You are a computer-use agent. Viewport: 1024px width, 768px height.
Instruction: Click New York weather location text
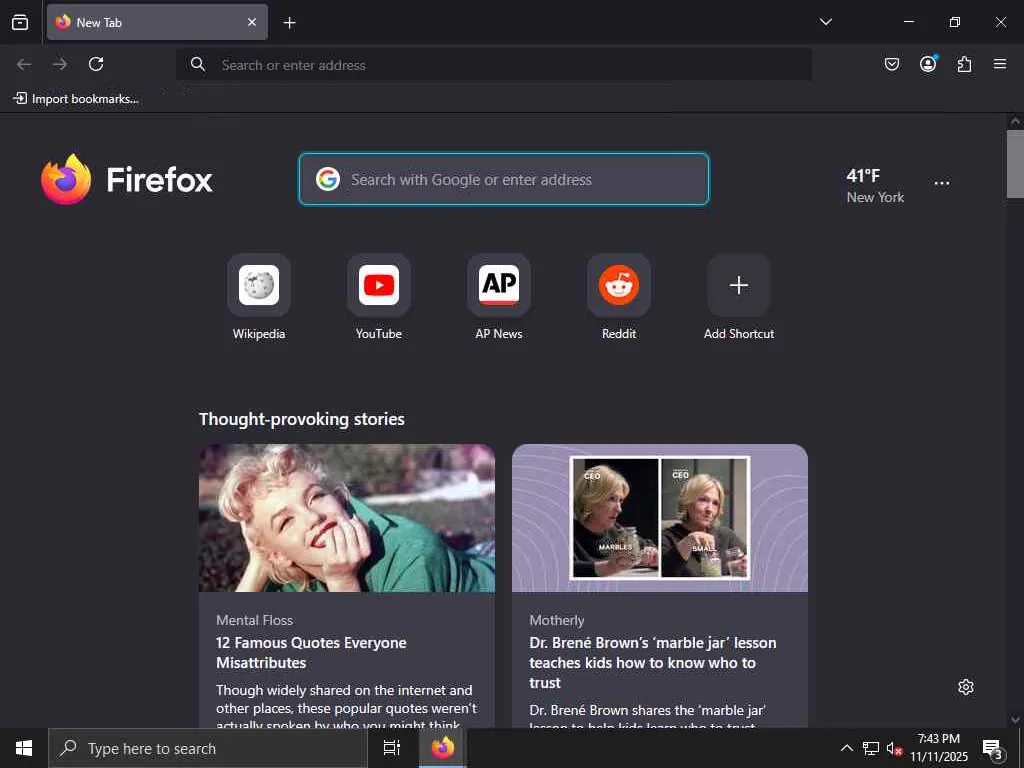coord(875,197)
